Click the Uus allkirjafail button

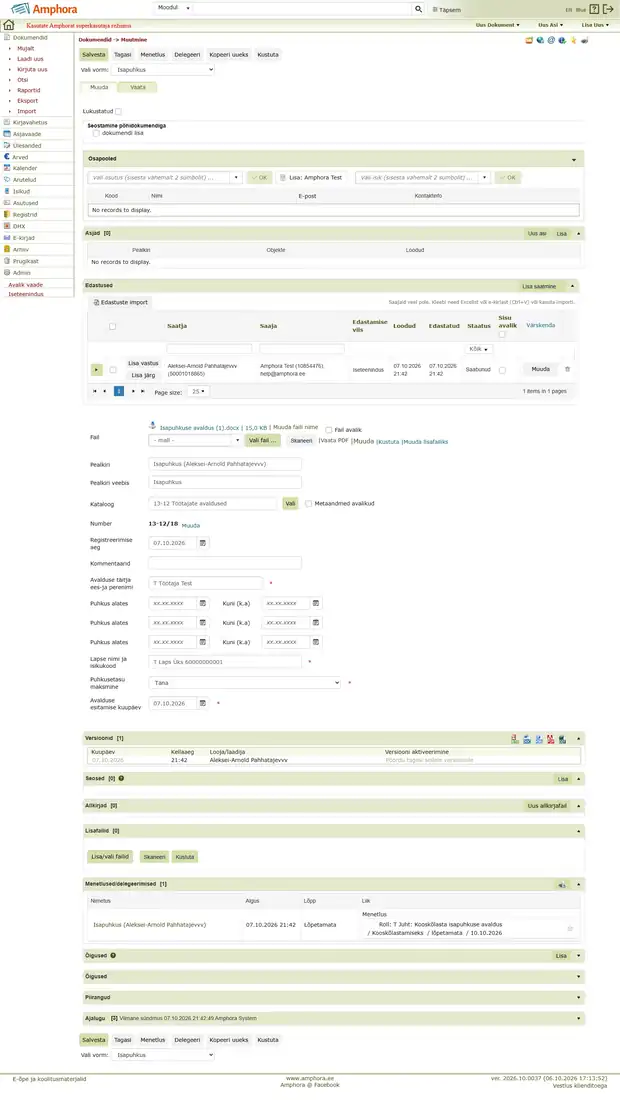(547, 806)
